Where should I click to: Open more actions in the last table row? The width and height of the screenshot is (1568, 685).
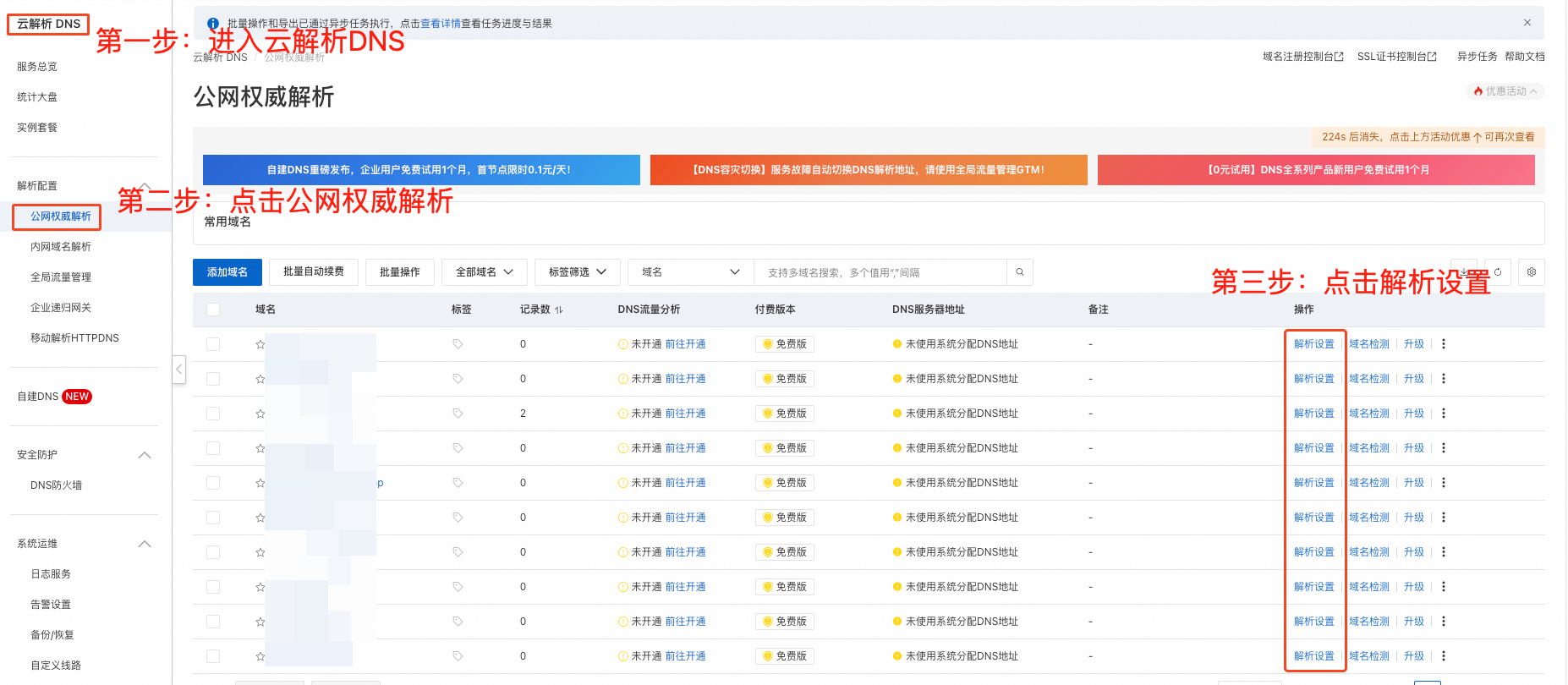pos(1444,656)
